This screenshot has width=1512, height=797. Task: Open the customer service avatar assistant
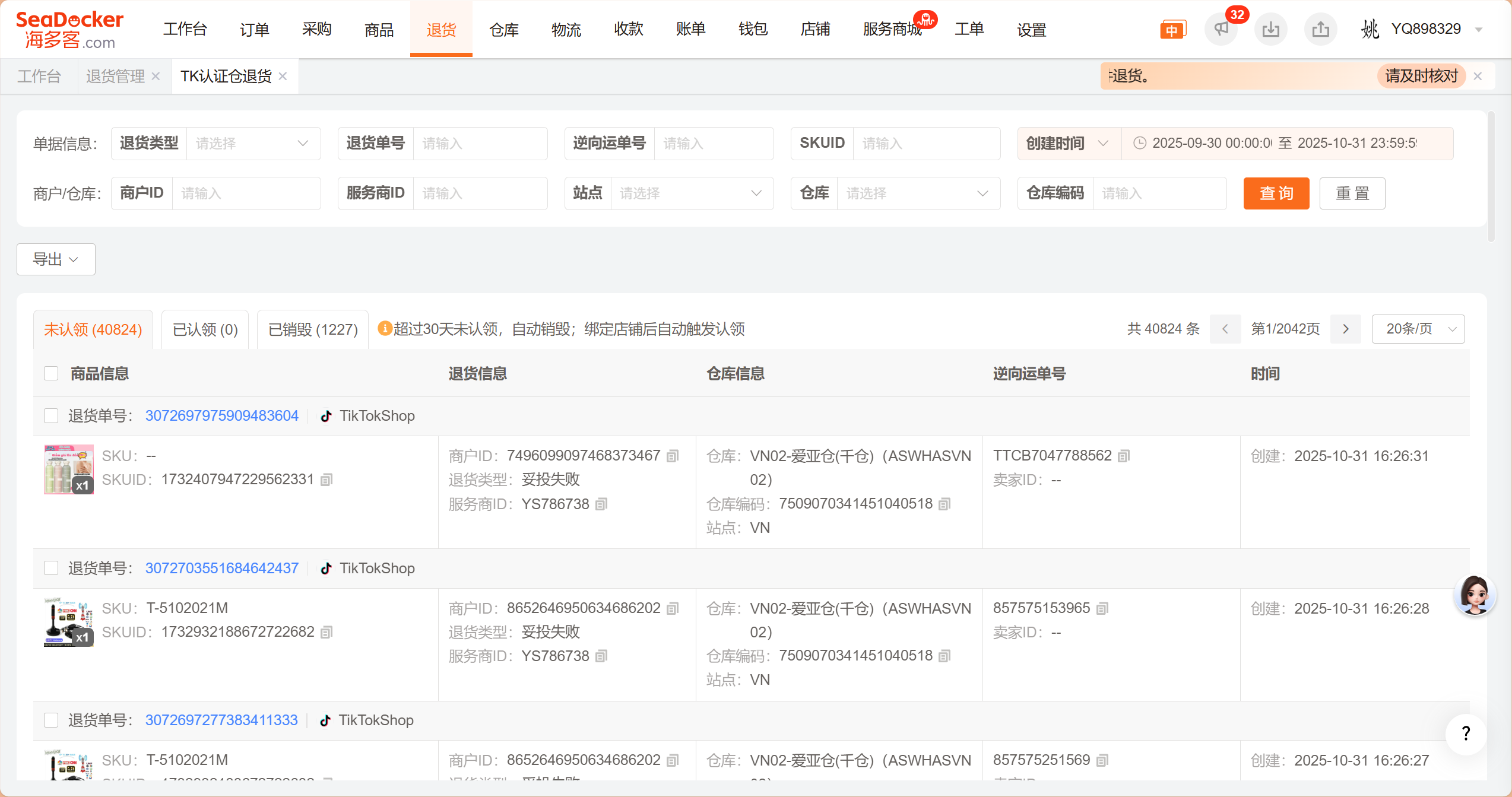[1474, 595]
